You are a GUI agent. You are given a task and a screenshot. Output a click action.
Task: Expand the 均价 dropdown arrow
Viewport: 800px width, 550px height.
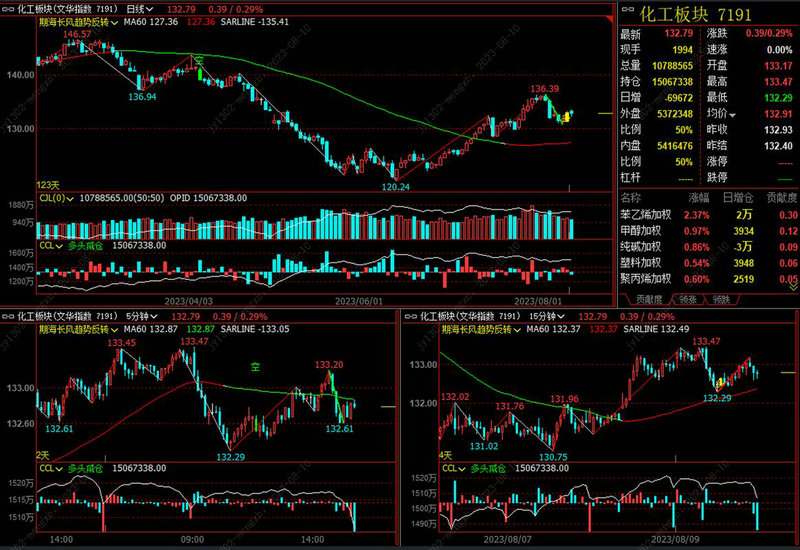pos(731,115)
